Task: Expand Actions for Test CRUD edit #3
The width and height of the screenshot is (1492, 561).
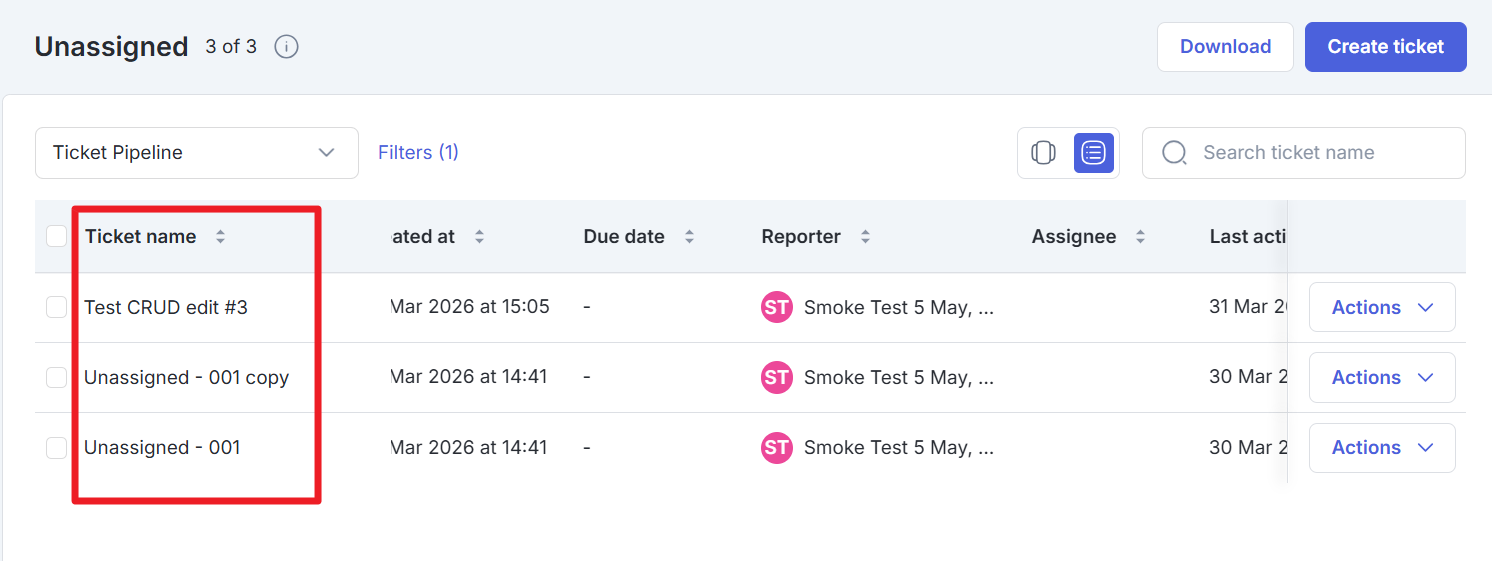Action: click(x=1381, y=308)
